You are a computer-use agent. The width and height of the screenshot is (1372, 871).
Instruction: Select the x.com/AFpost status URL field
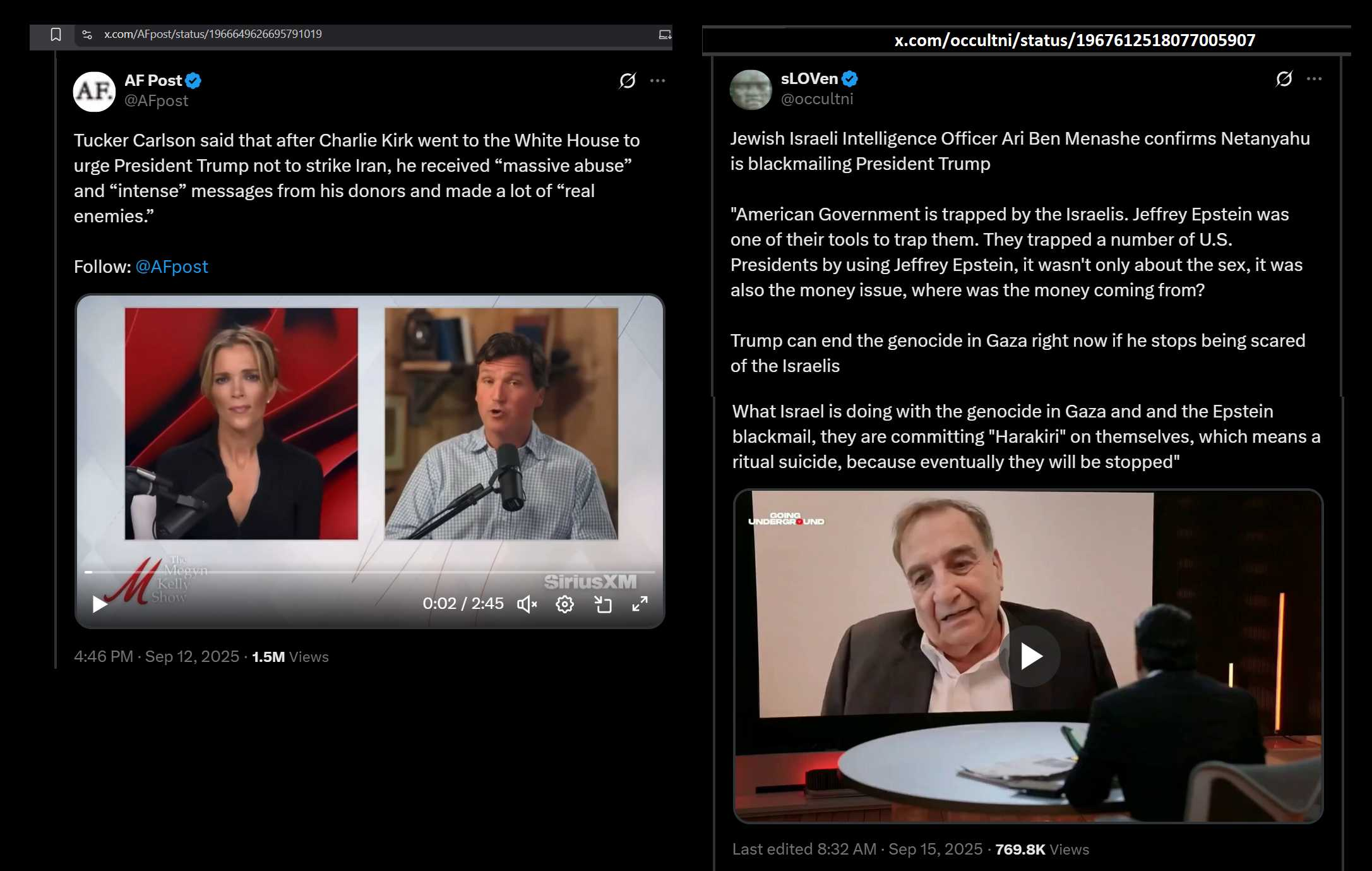tap(373, 34)
